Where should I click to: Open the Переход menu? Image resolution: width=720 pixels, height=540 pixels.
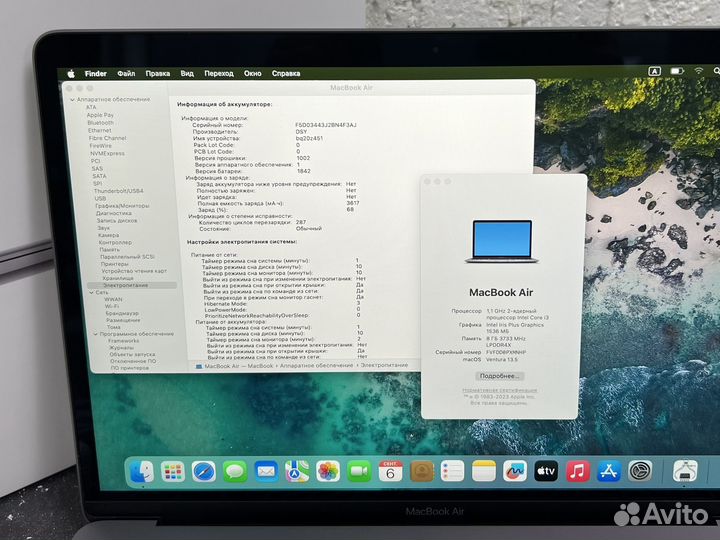coord(219,73)
